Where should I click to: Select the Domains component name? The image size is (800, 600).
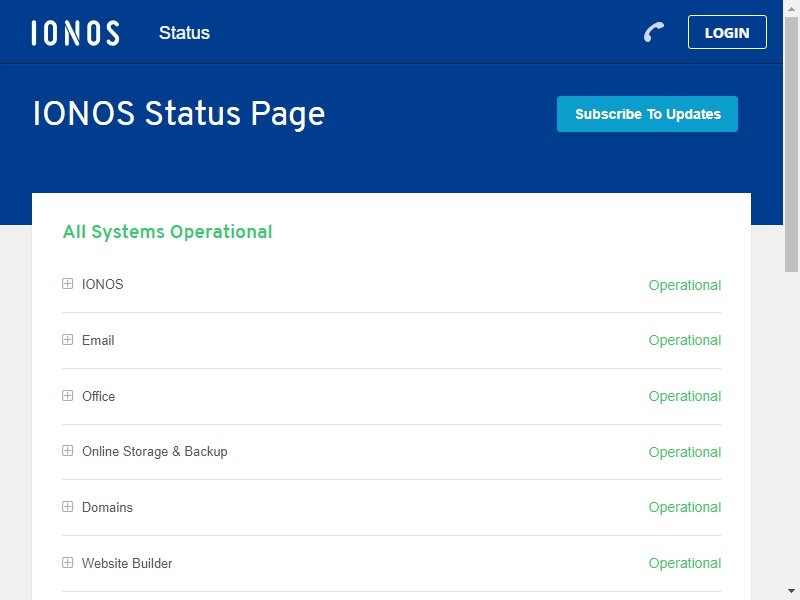pyautogui.click(x=107, y=508)
